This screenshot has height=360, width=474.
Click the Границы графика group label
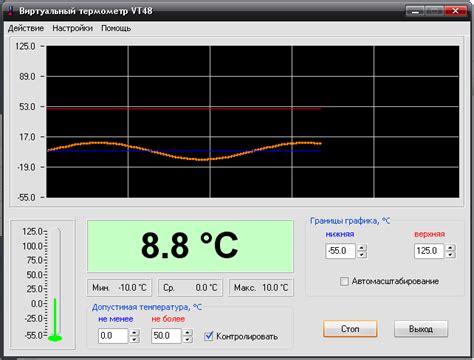350,221
